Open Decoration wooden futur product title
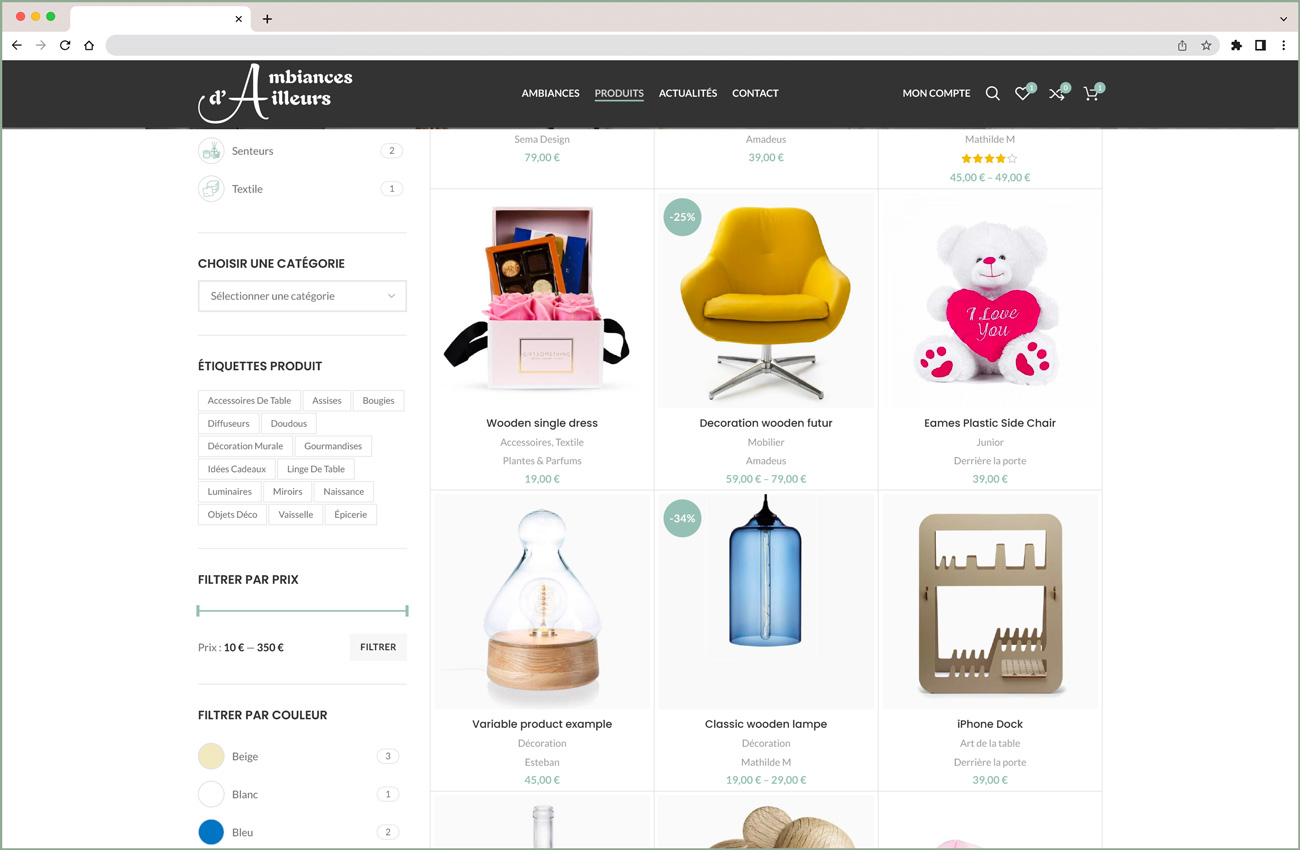Viewport: 1300px width, 850px height. (766, 423)
